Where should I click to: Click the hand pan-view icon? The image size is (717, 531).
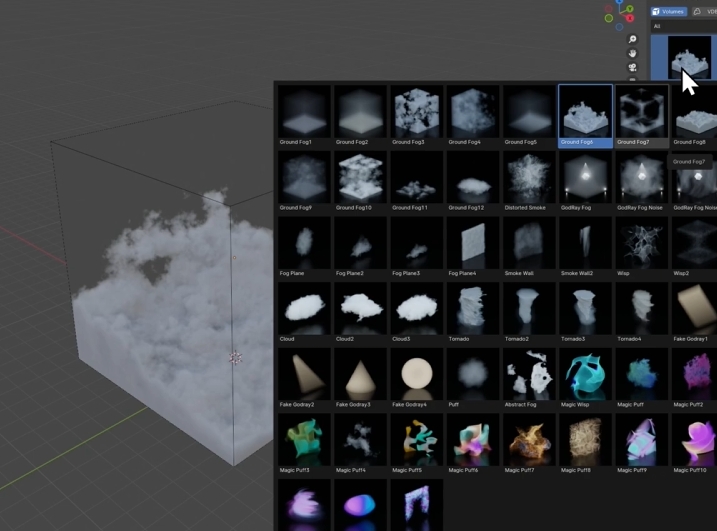pos(632,54)
